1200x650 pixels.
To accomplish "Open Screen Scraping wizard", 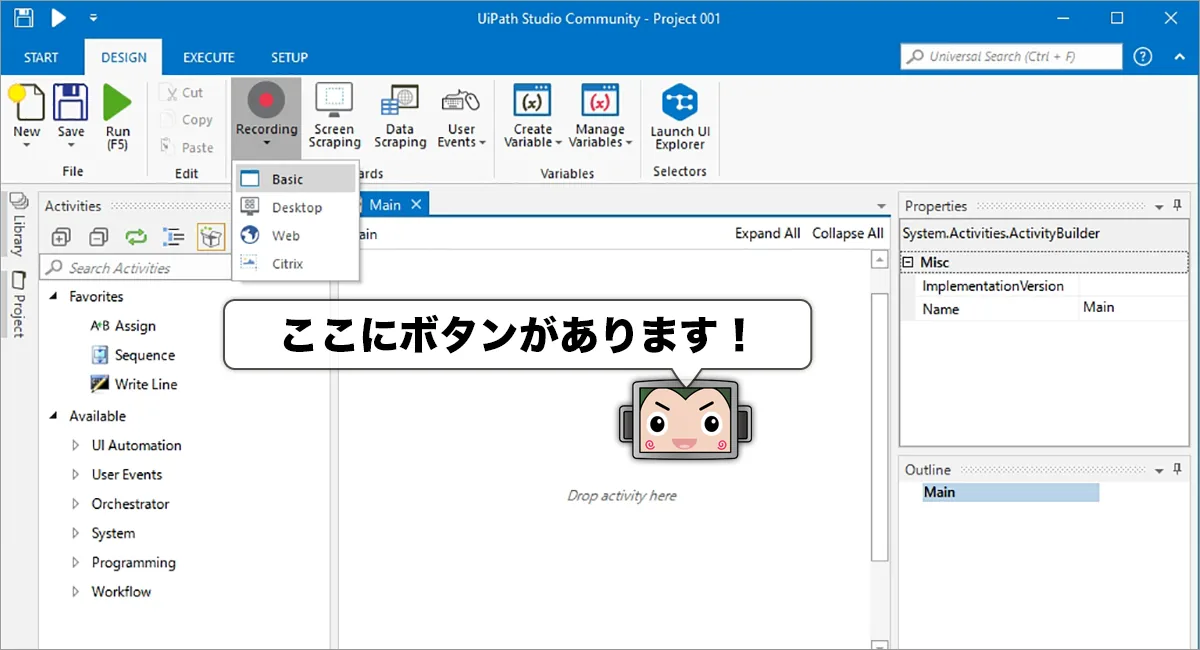I will coord(334,116).
